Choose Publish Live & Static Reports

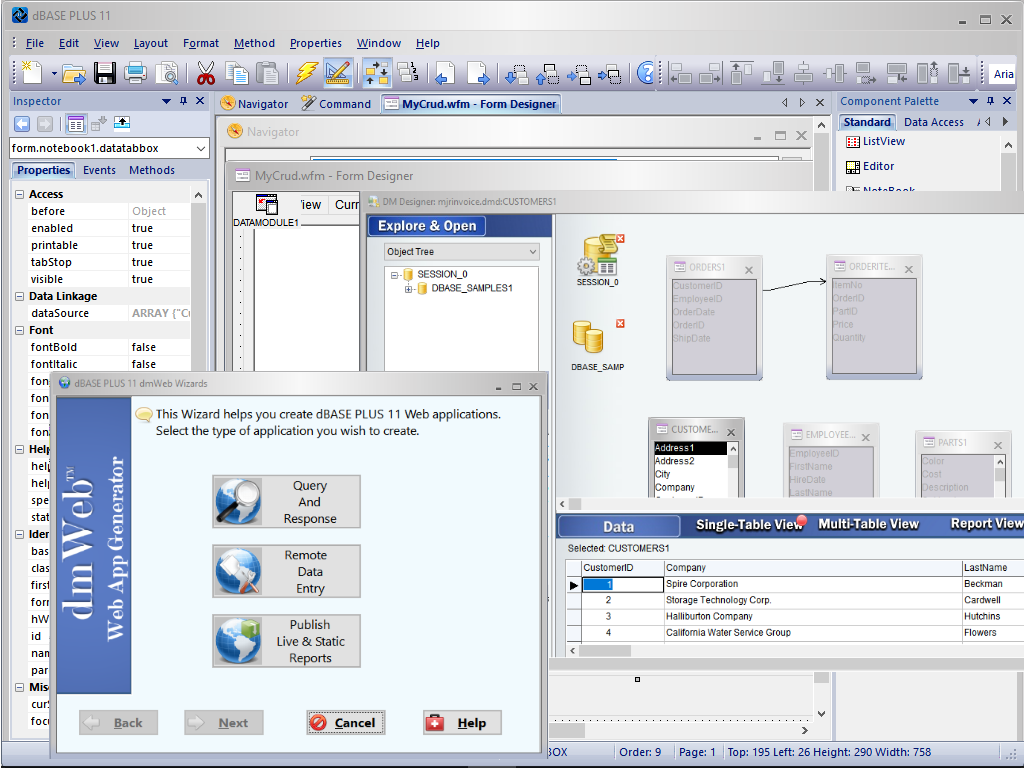coord(286,641)
